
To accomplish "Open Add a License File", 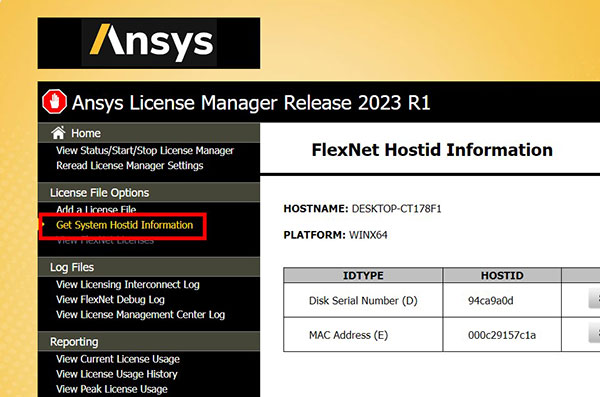I will 96,209.
